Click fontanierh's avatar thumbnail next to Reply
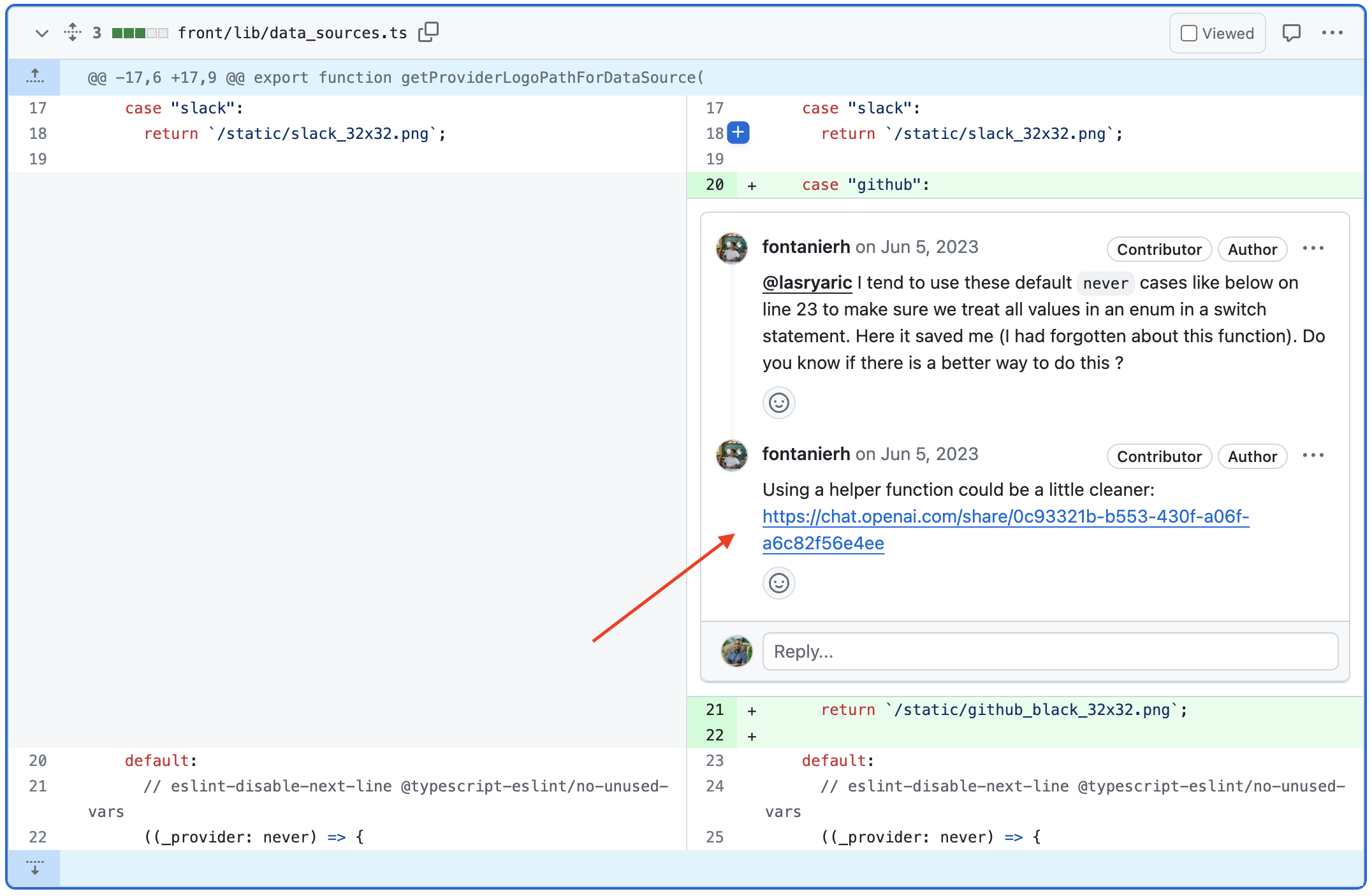Screen dimensions: 1372x896 (x=736, y=651)
